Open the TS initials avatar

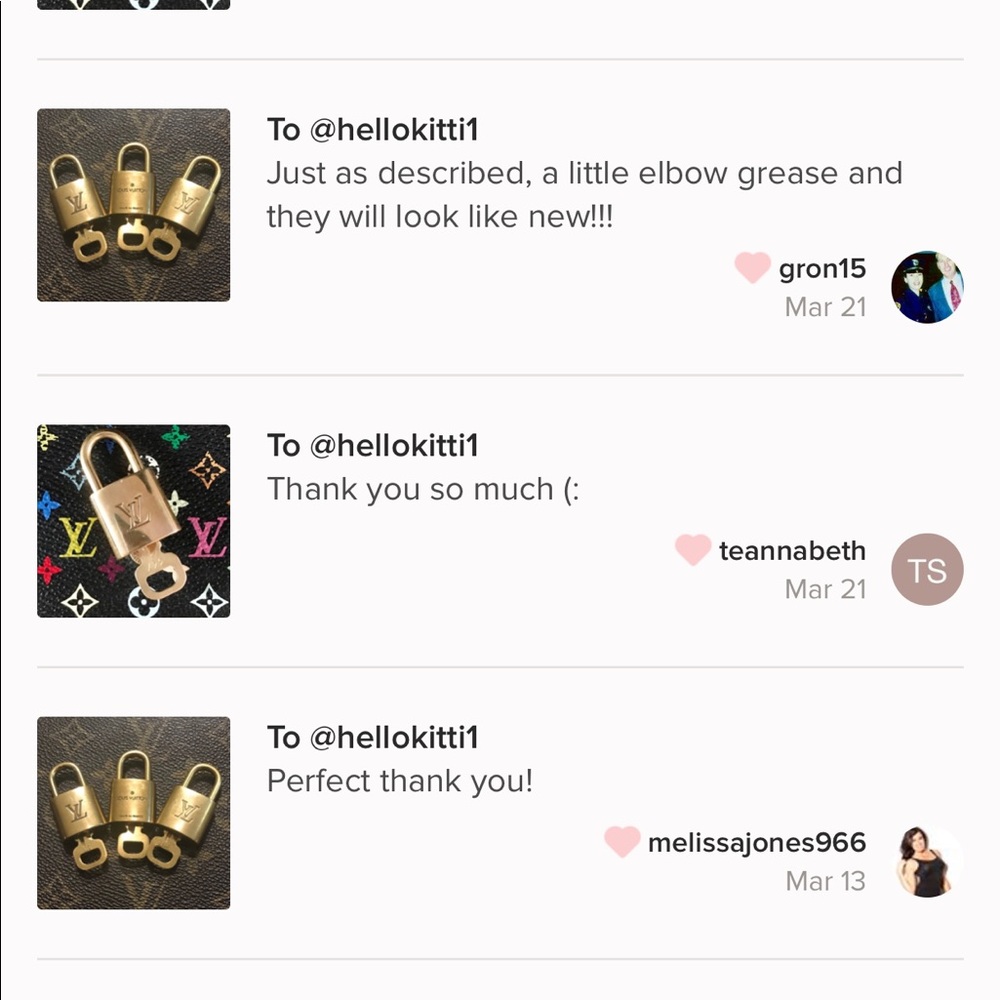tap(927, 570)
